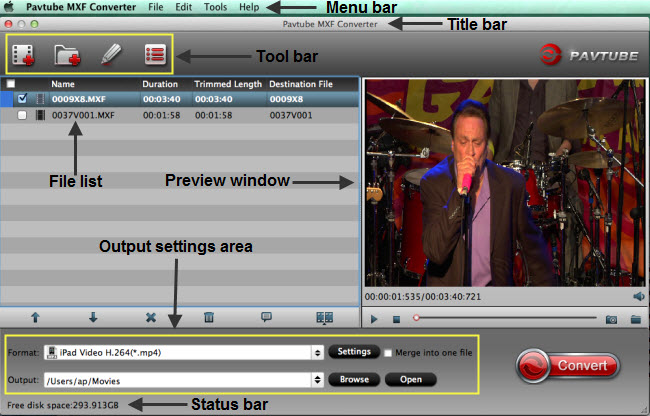650x416 pixels.
Task: Open the snapshot folder icon
Action: coord(636,319)
